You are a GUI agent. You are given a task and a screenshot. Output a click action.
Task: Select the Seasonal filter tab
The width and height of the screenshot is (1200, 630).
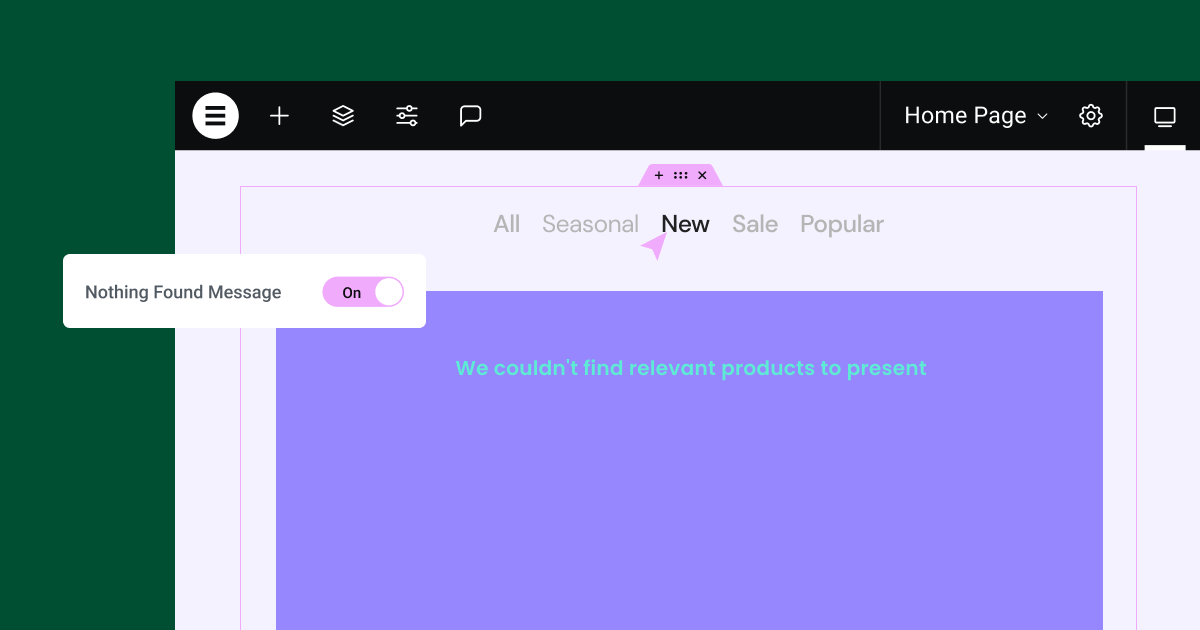(x=590, y=224)
